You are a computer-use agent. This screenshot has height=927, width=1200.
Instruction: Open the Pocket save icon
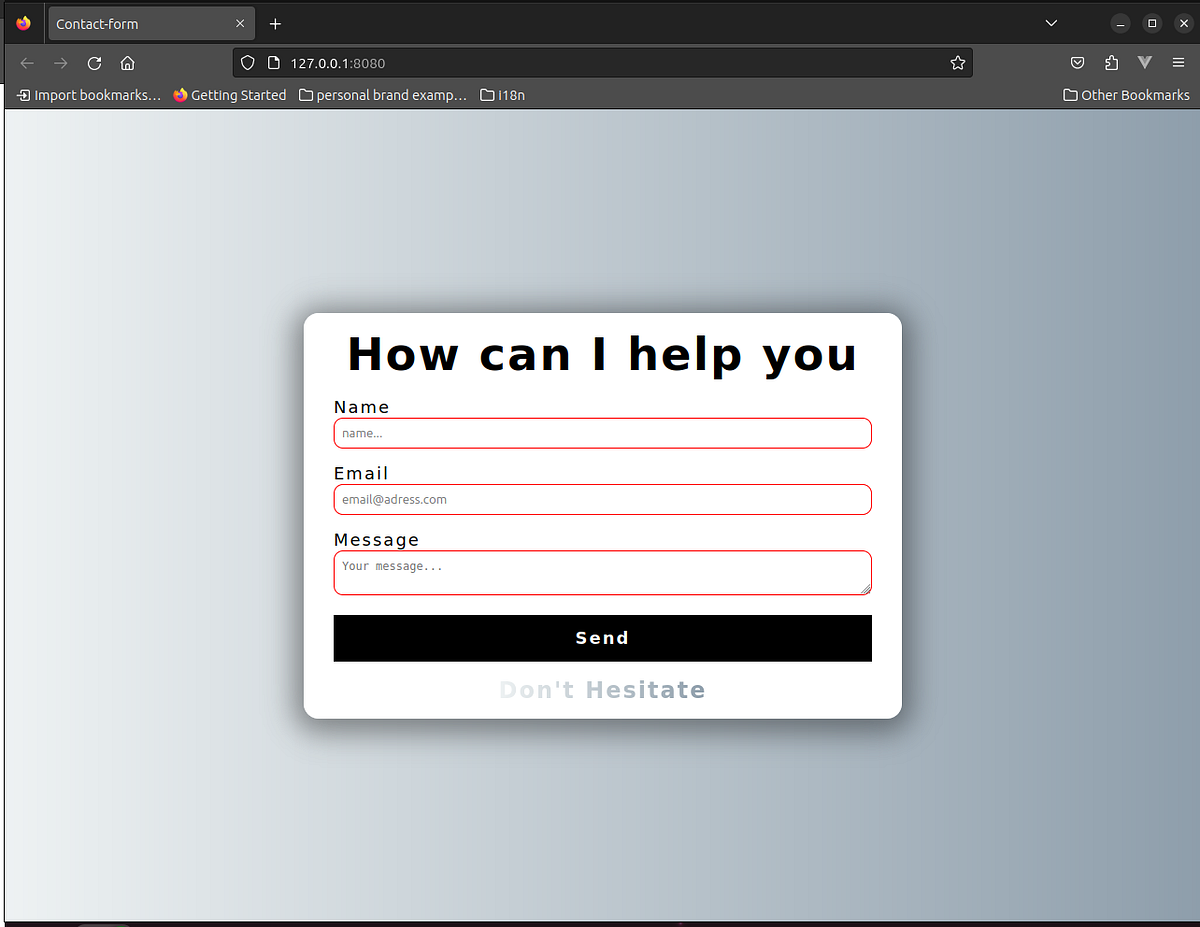point(1077,62)
